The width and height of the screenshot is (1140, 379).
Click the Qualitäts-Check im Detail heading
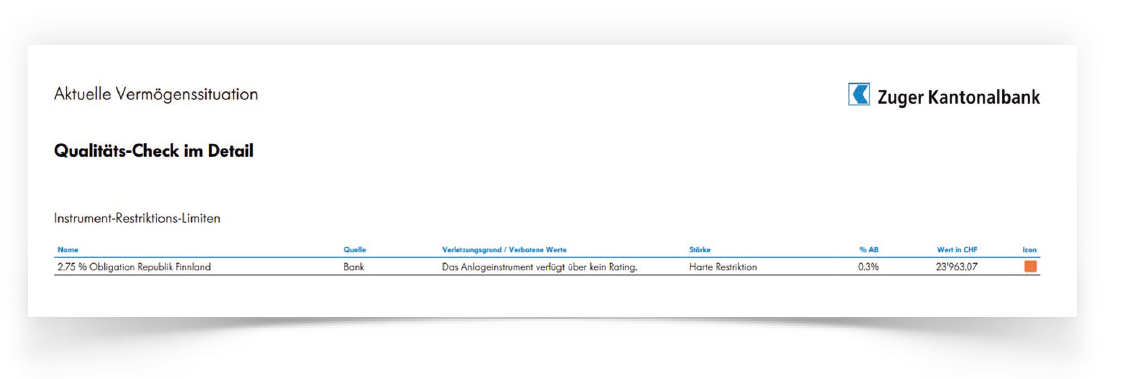153,152
